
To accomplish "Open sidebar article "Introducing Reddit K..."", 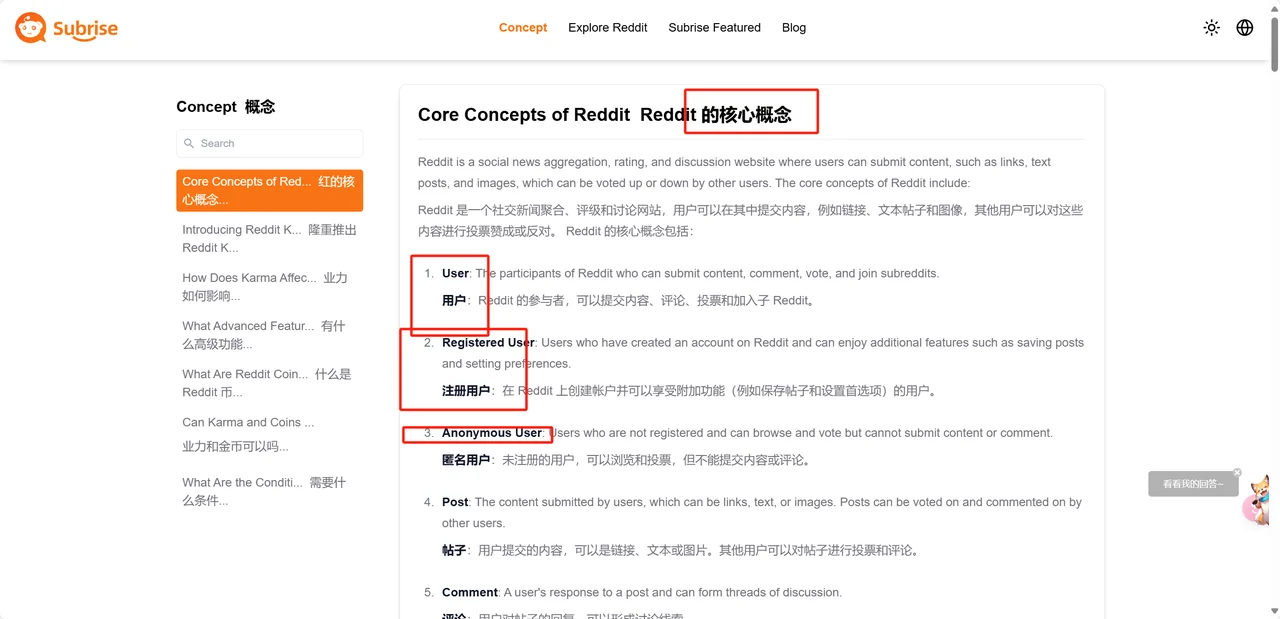I will (x=270, y=238).
